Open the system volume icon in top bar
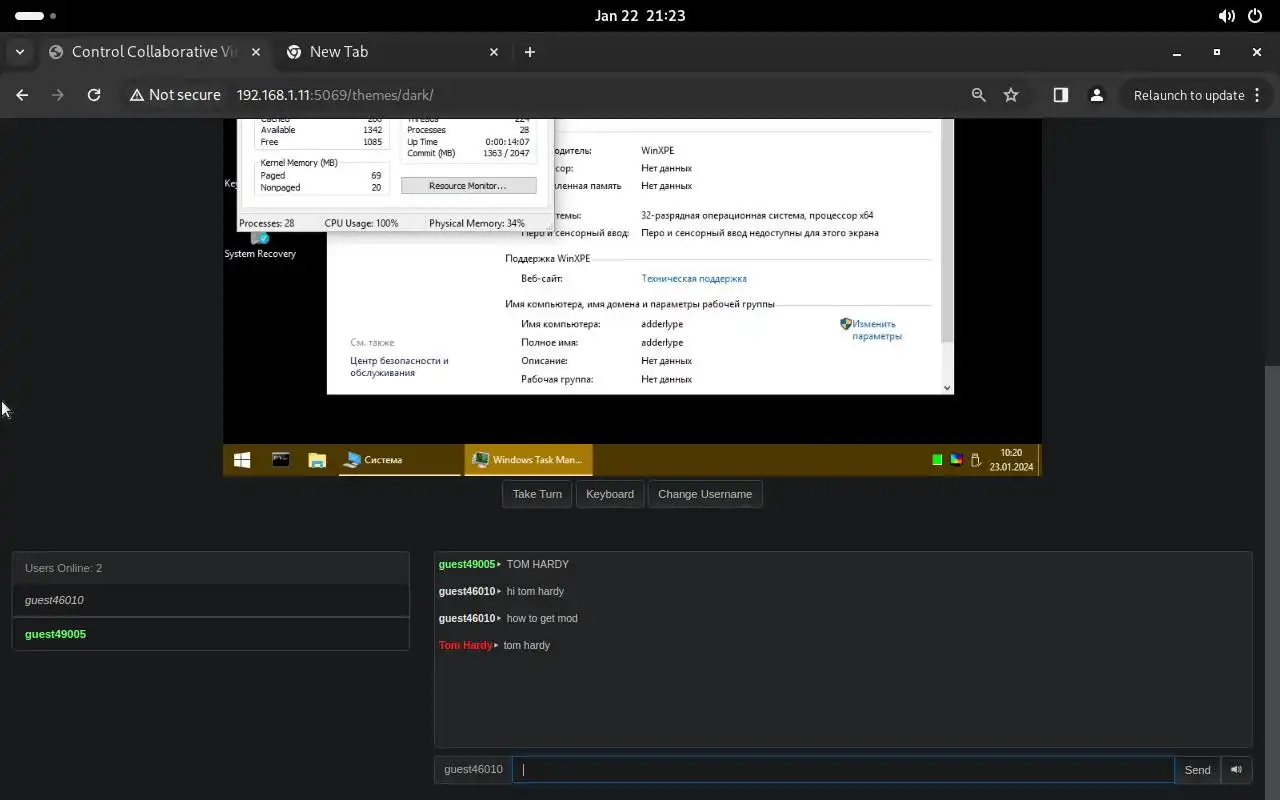Viewport: 1280px width, 800px height. 1226,16
